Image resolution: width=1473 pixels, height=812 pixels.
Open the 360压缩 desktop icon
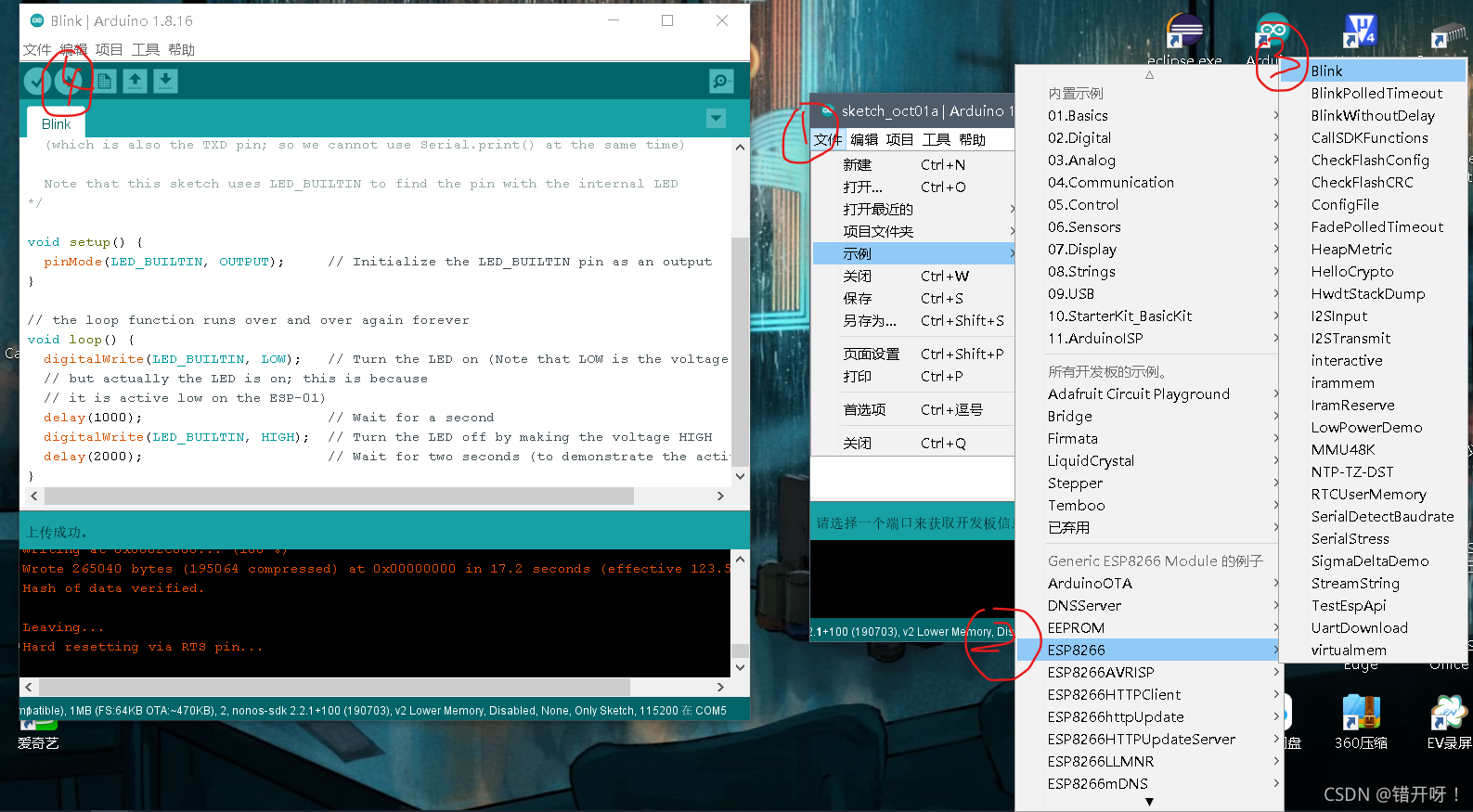click(x=1361, y=722)
